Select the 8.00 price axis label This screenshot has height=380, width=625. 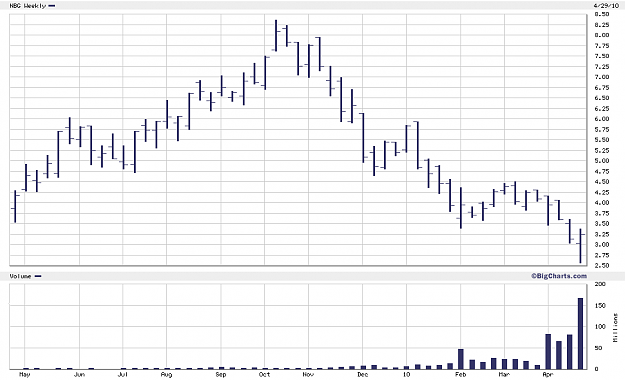(x=601, y=35)
